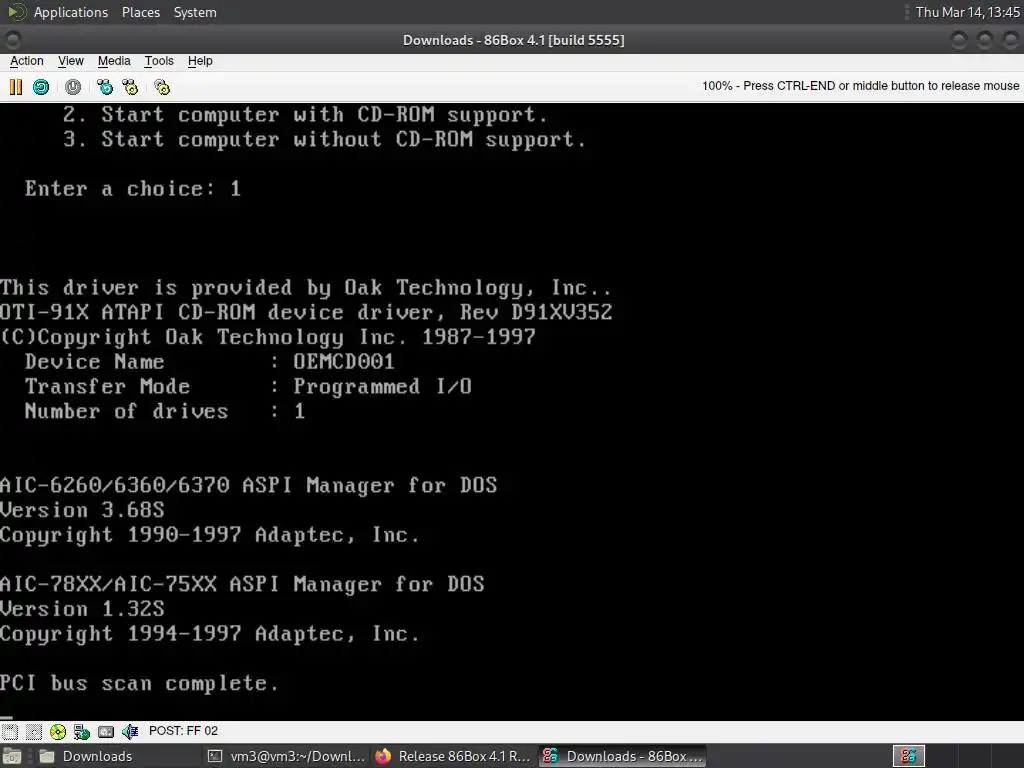Click 'Start computer with CD-ROM support' line

click(x=305, y=115)
